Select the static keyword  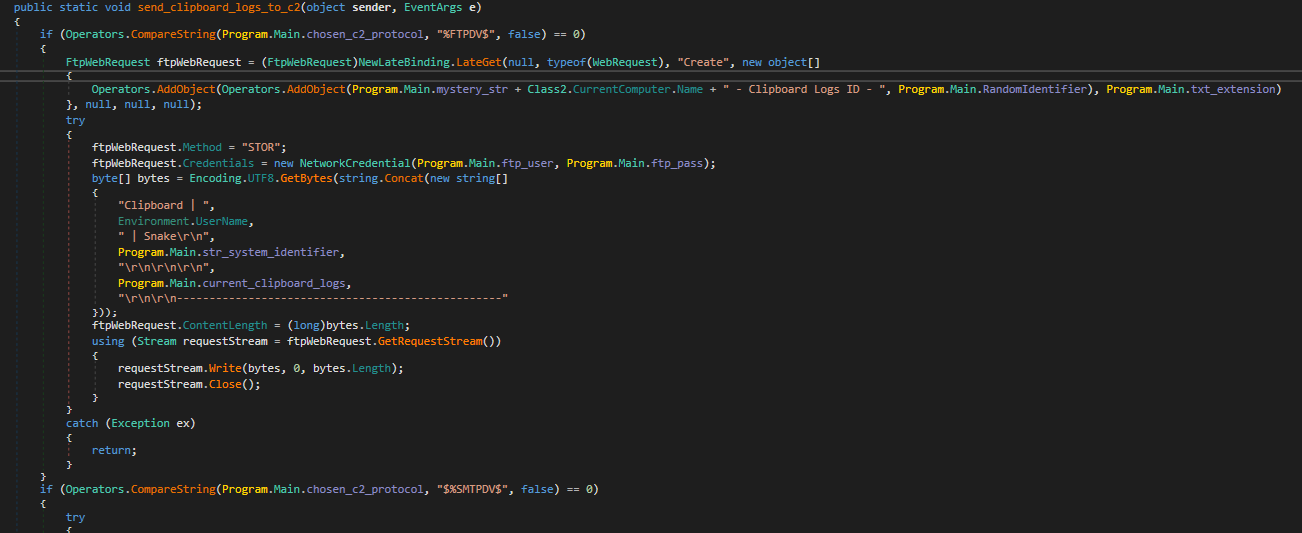click(x=79, y=6)
